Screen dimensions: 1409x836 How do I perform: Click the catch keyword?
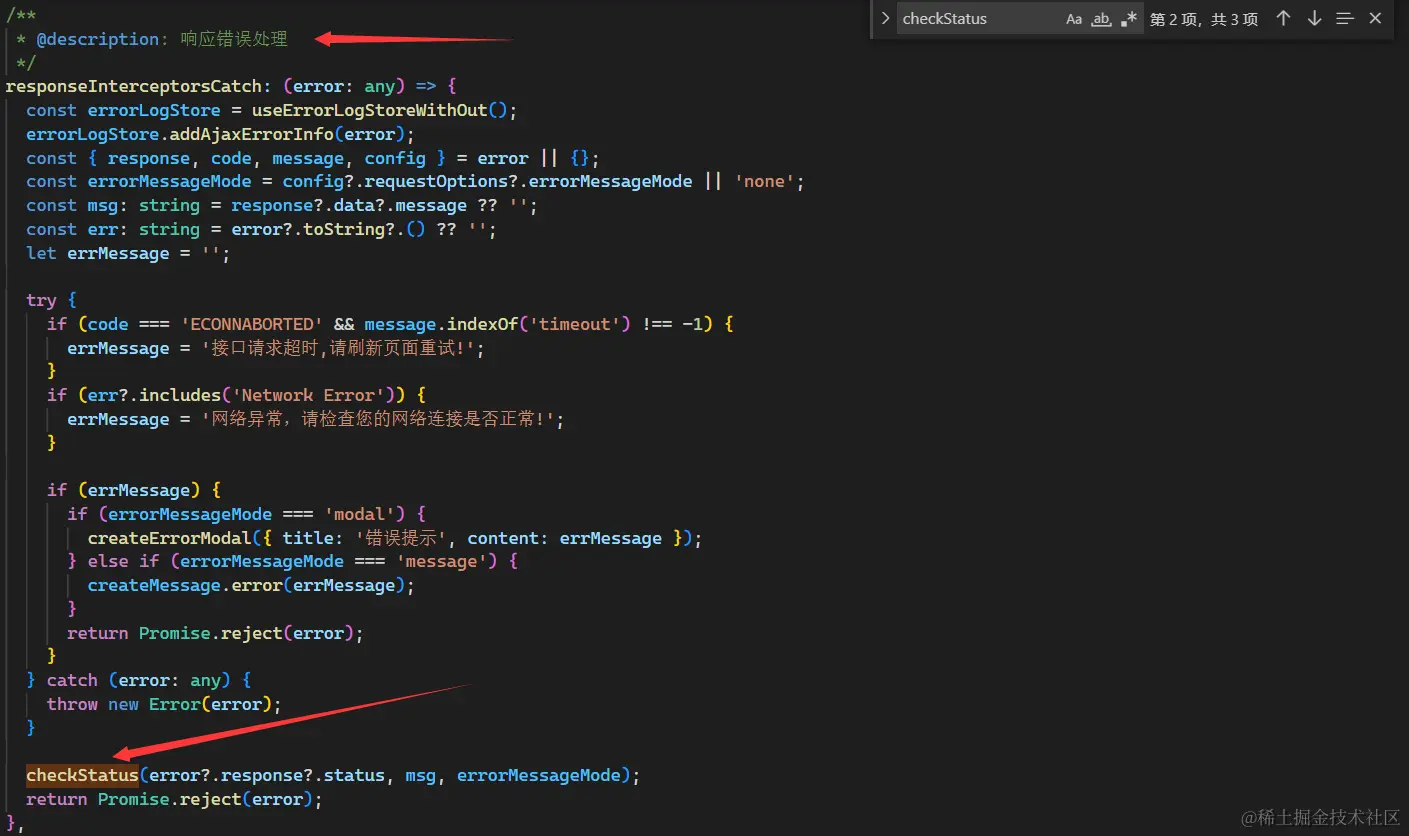72,680
